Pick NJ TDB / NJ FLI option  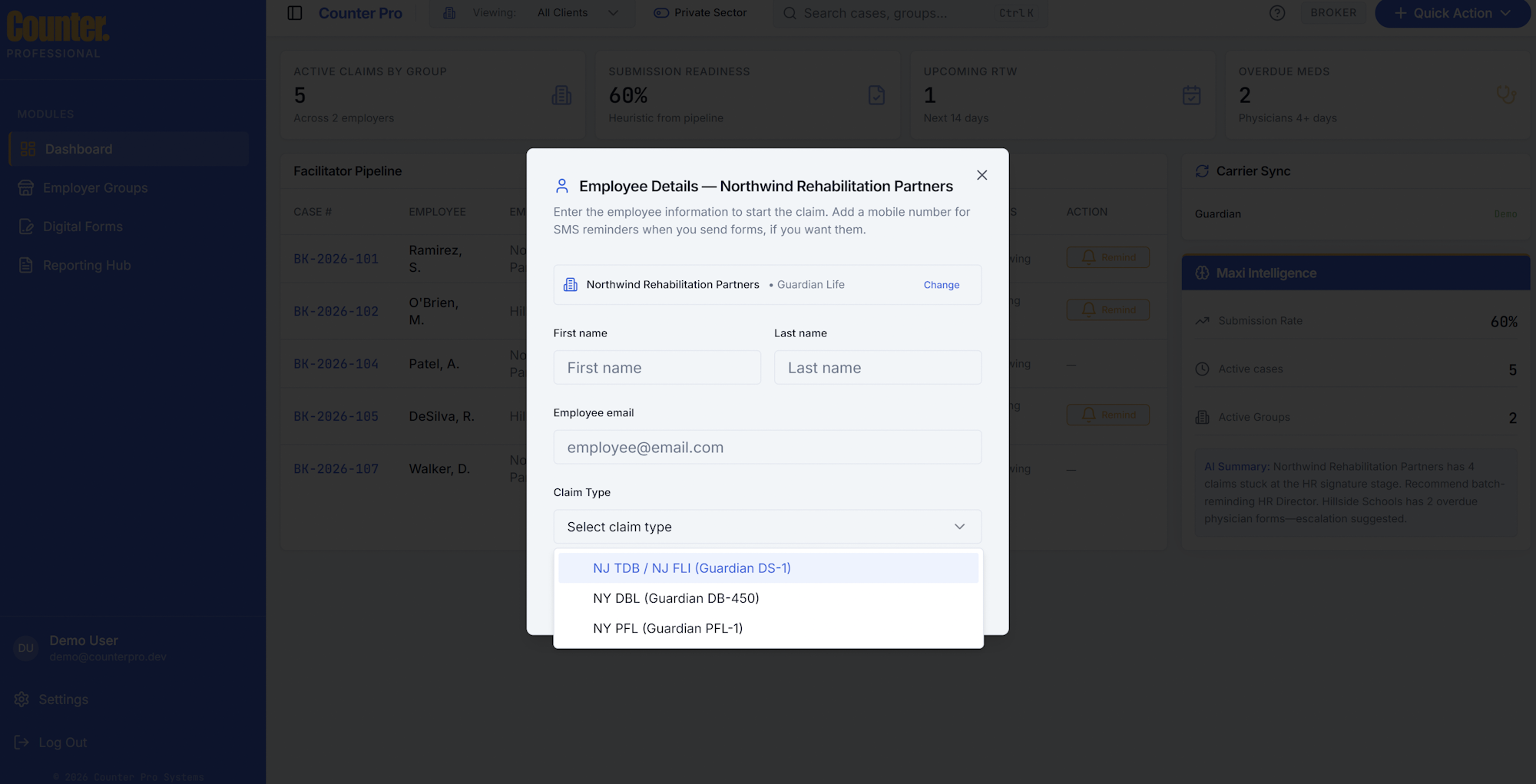coord(691,568)
